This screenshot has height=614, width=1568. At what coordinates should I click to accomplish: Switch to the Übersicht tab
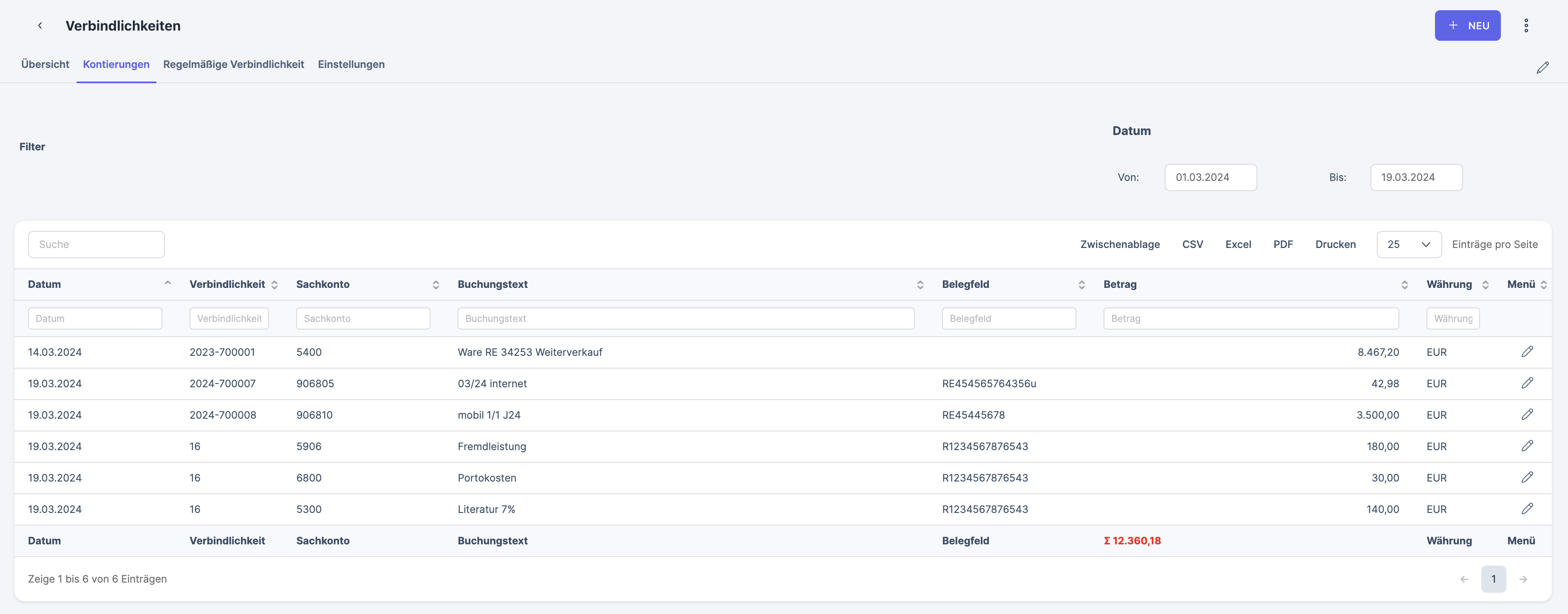coord(45,65)
